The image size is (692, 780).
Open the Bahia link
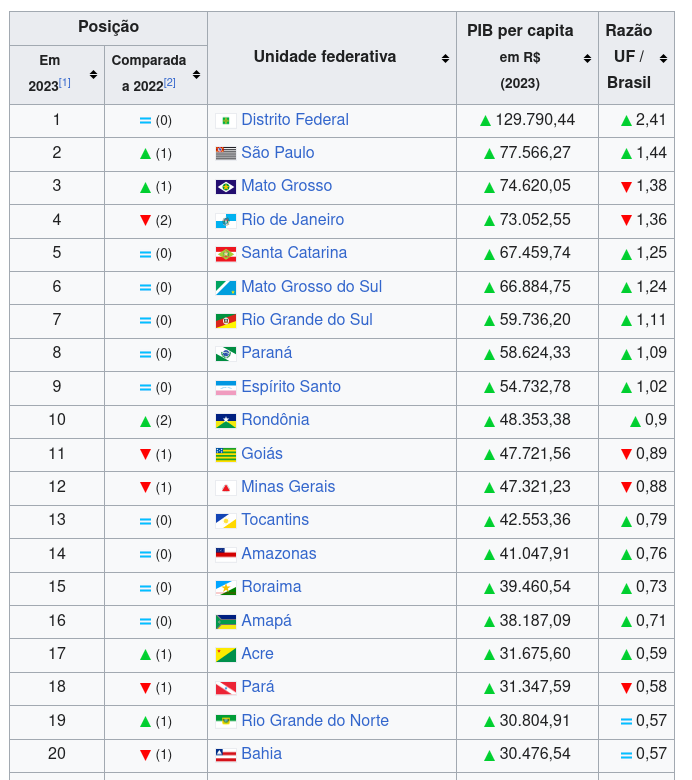pos(262,754)
